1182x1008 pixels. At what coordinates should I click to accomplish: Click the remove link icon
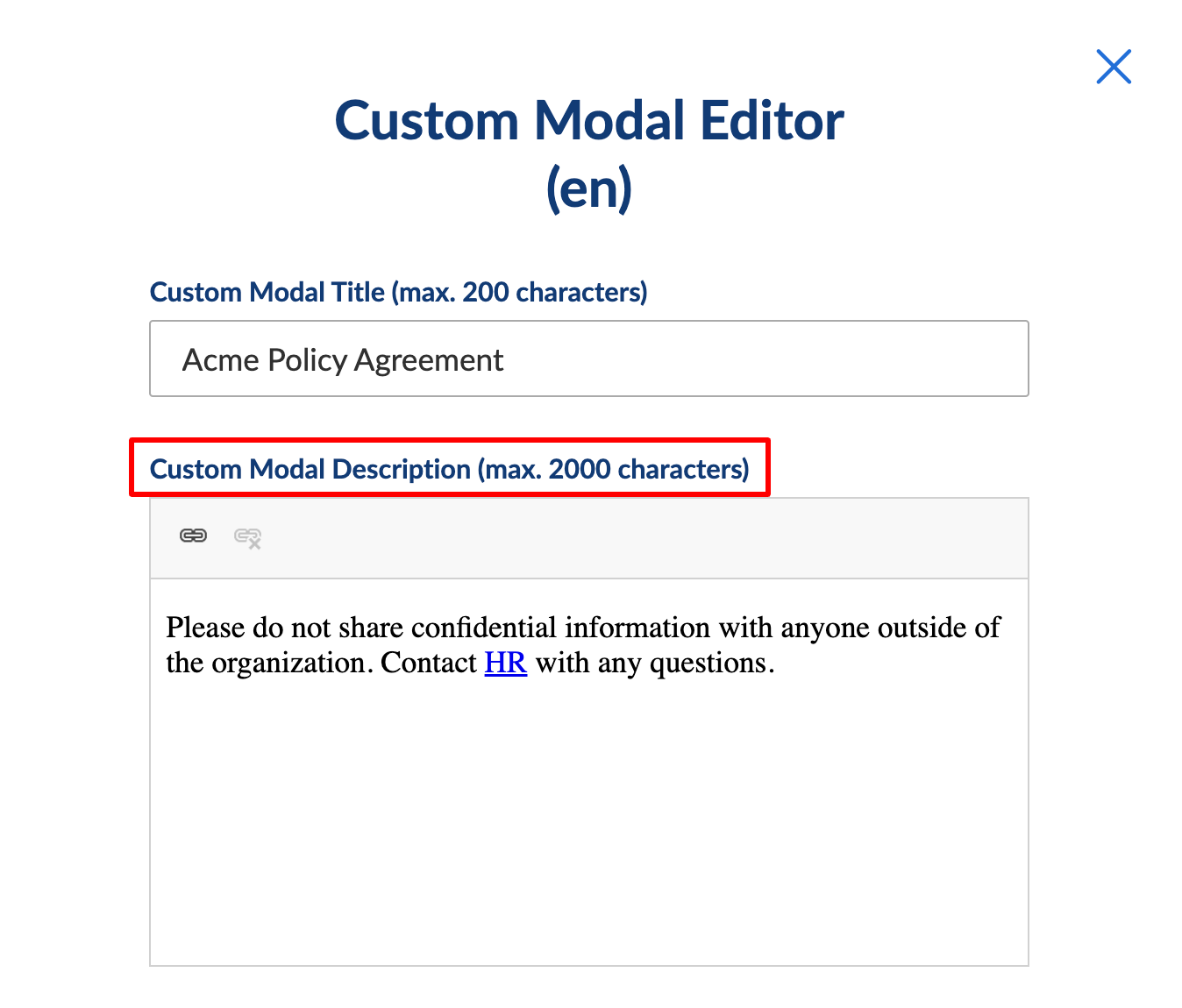[248, 537]
